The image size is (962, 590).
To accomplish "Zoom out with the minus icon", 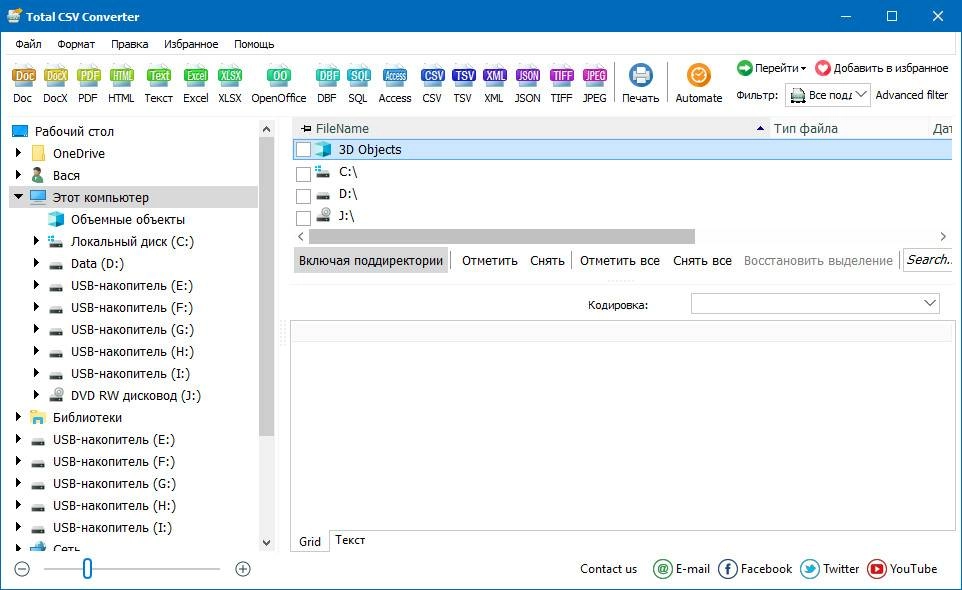I will click(22, 569).
